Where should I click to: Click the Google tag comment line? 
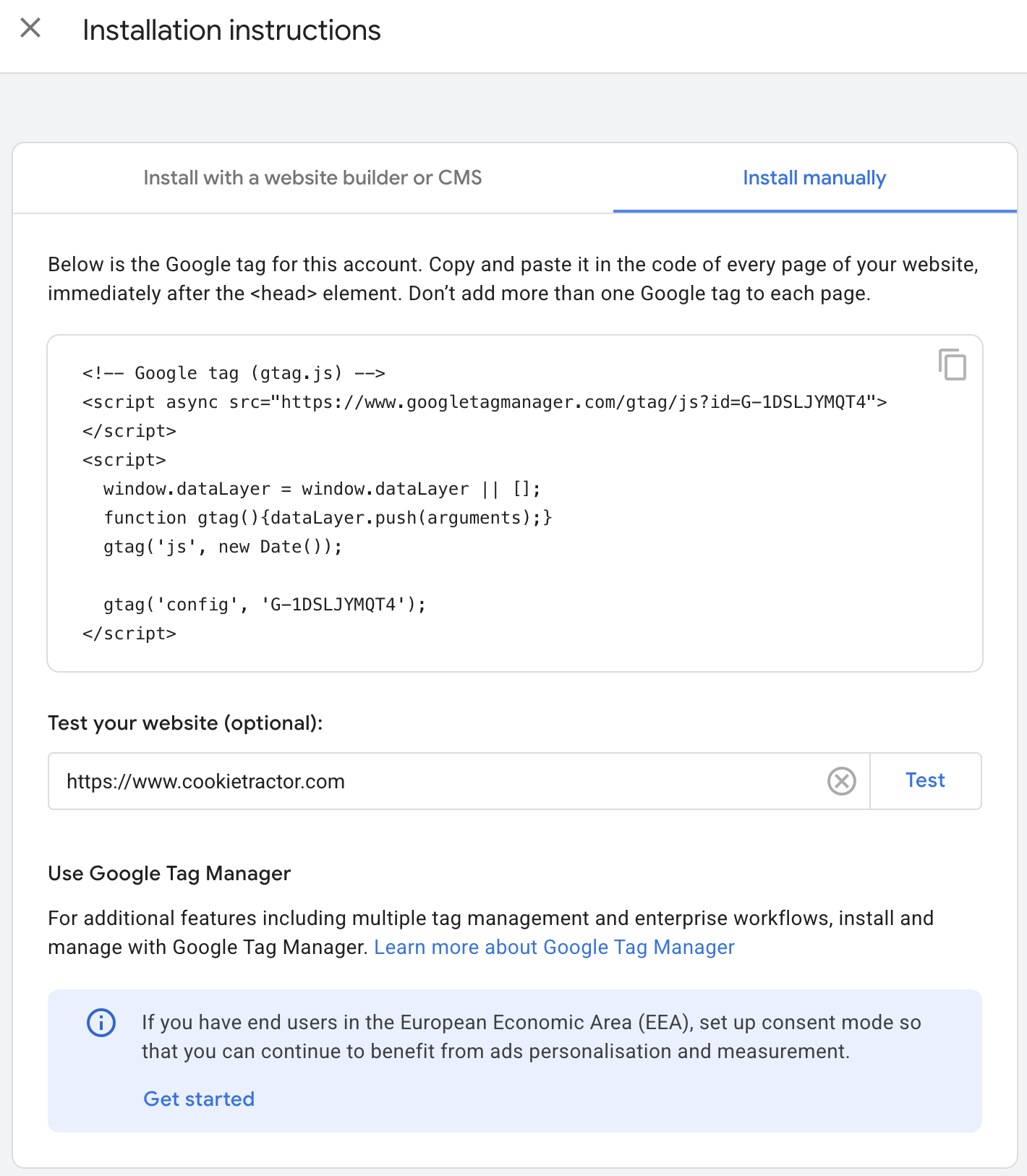[x=234, y=373]
